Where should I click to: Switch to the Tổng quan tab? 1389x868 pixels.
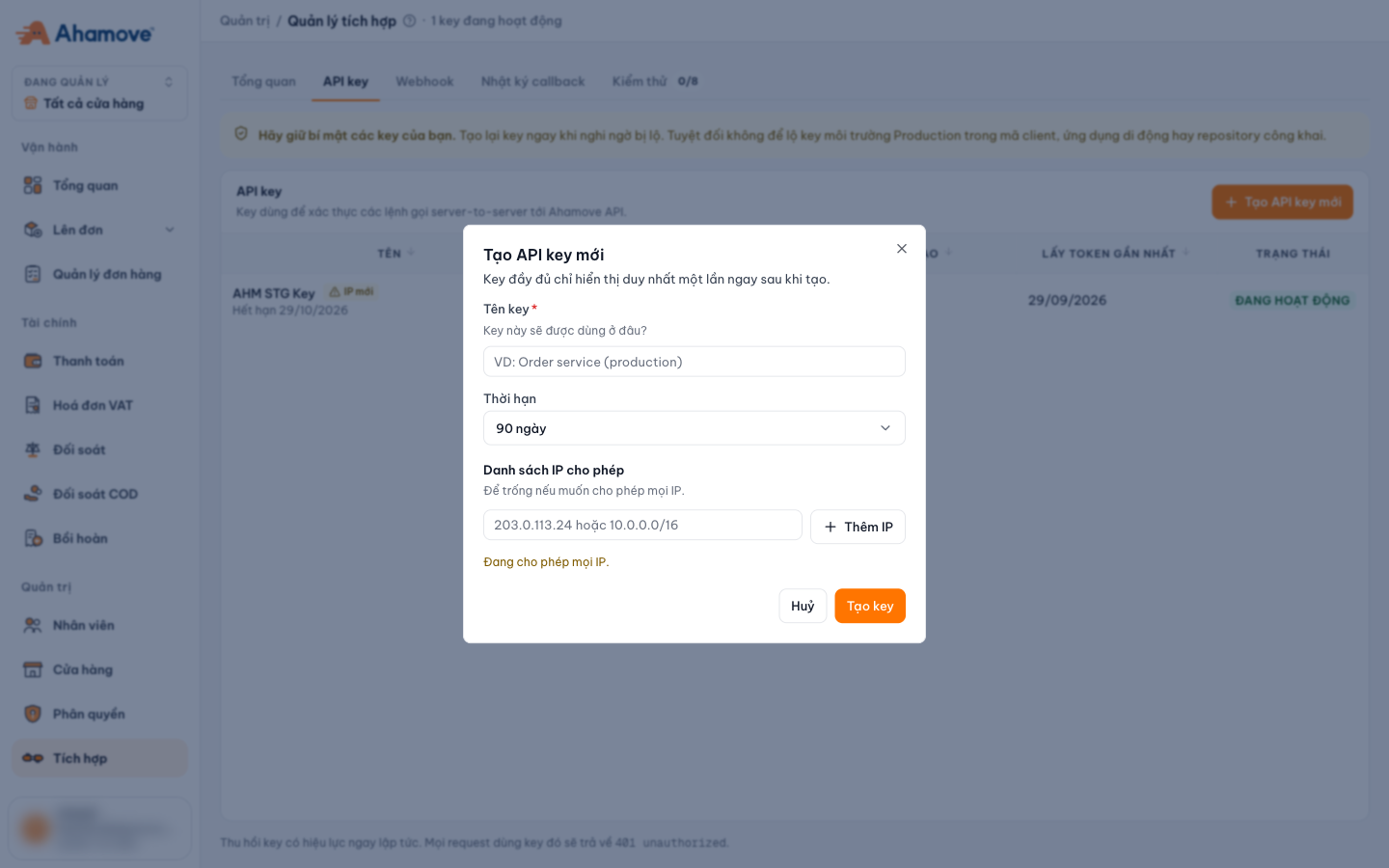[263, 81]
